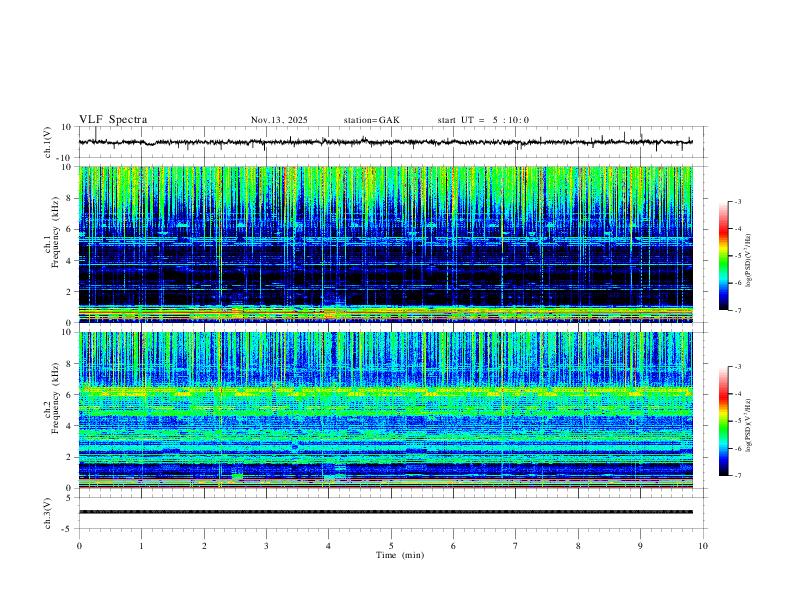Click the 'station=GAK' label
This screenshot has width=792, height=612.
point(372,120)
